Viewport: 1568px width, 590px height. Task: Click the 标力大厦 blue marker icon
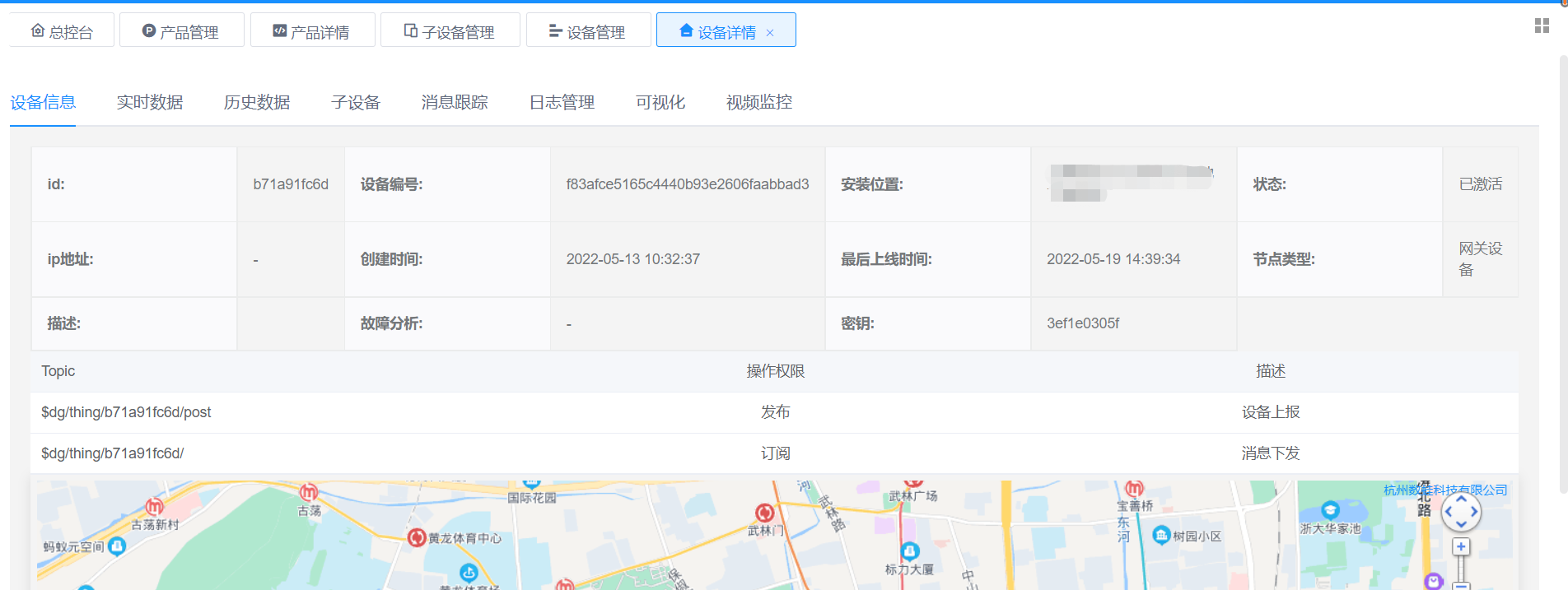(x=910, y=551)
